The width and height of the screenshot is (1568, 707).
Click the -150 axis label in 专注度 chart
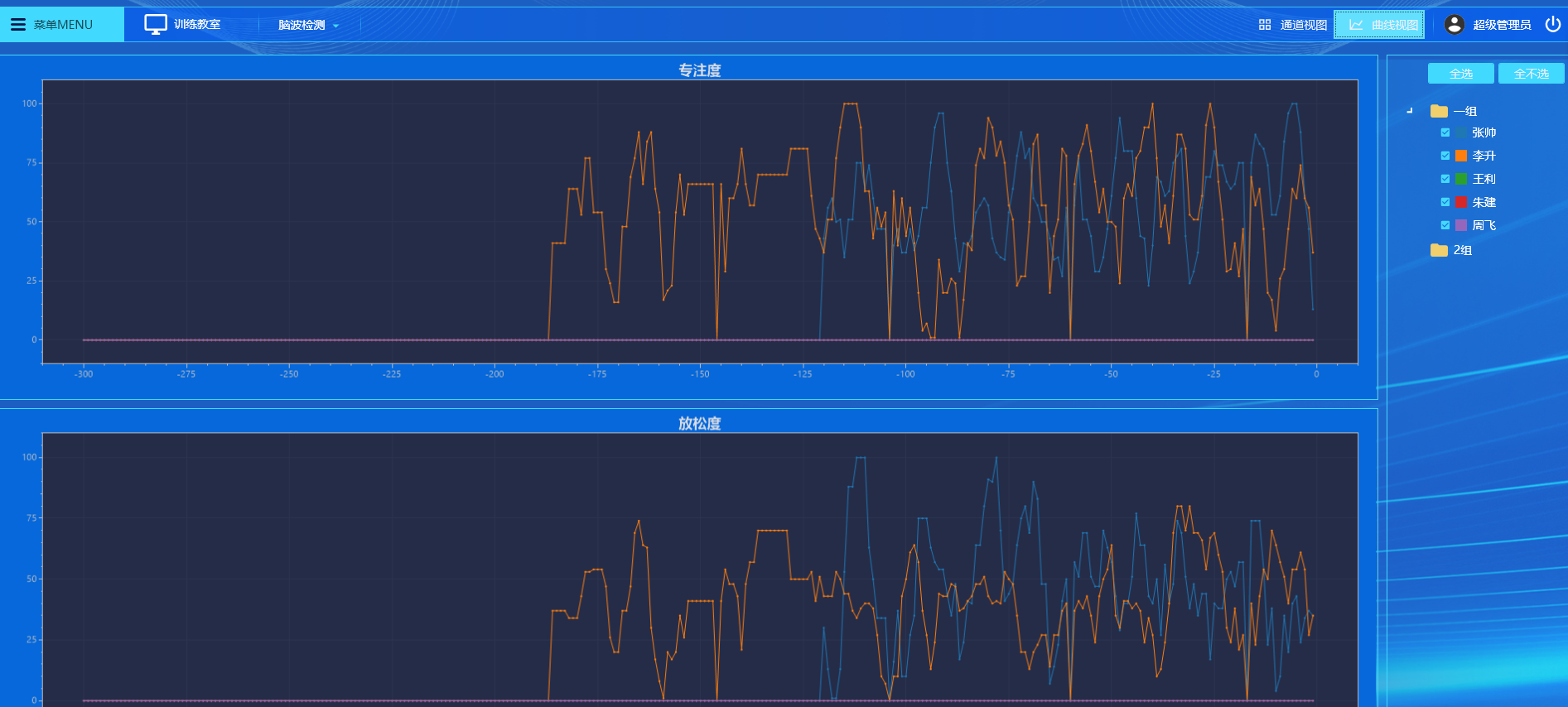coord(700,374)
